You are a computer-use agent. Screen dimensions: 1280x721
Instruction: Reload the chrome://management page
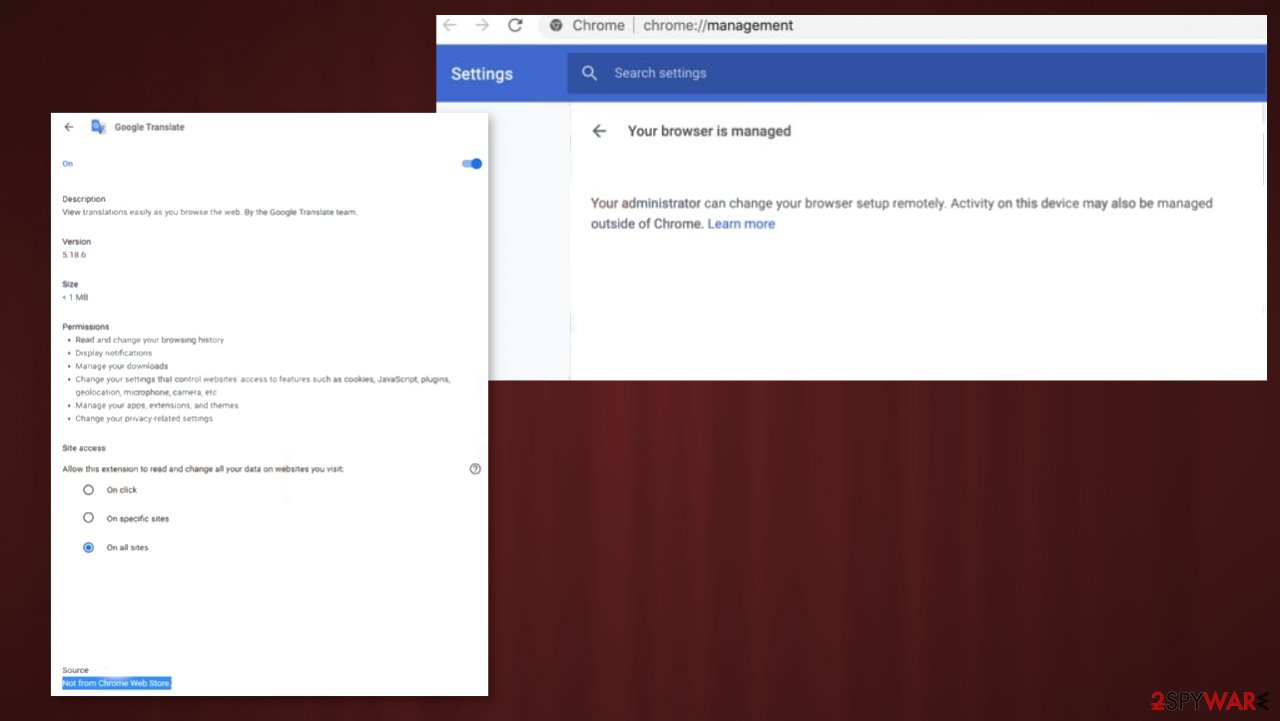click(515, 25)
